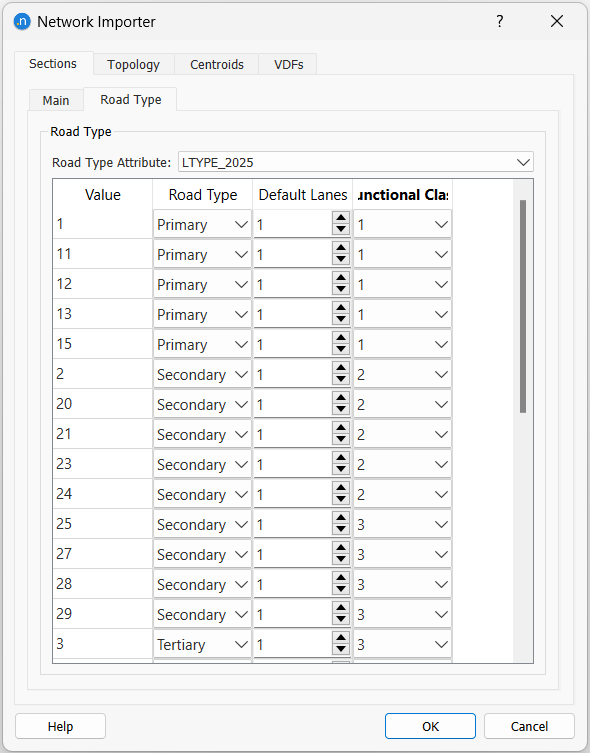590x753 pixels.
Task: Decrease Default Lanes for value 25
Action: click(341, 530)
